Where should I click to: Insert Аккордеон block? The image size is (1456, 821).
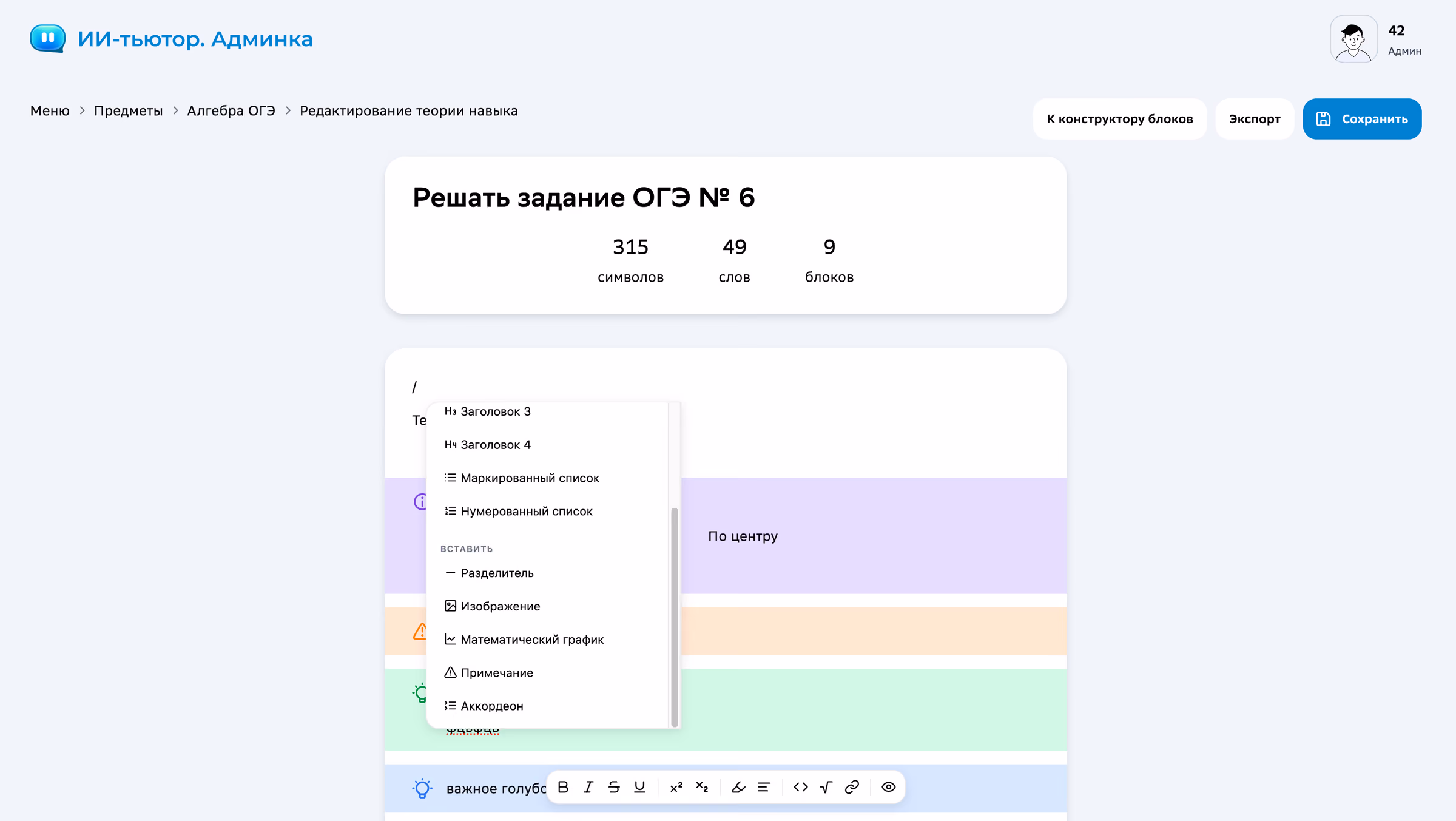[x=547, y=706]
